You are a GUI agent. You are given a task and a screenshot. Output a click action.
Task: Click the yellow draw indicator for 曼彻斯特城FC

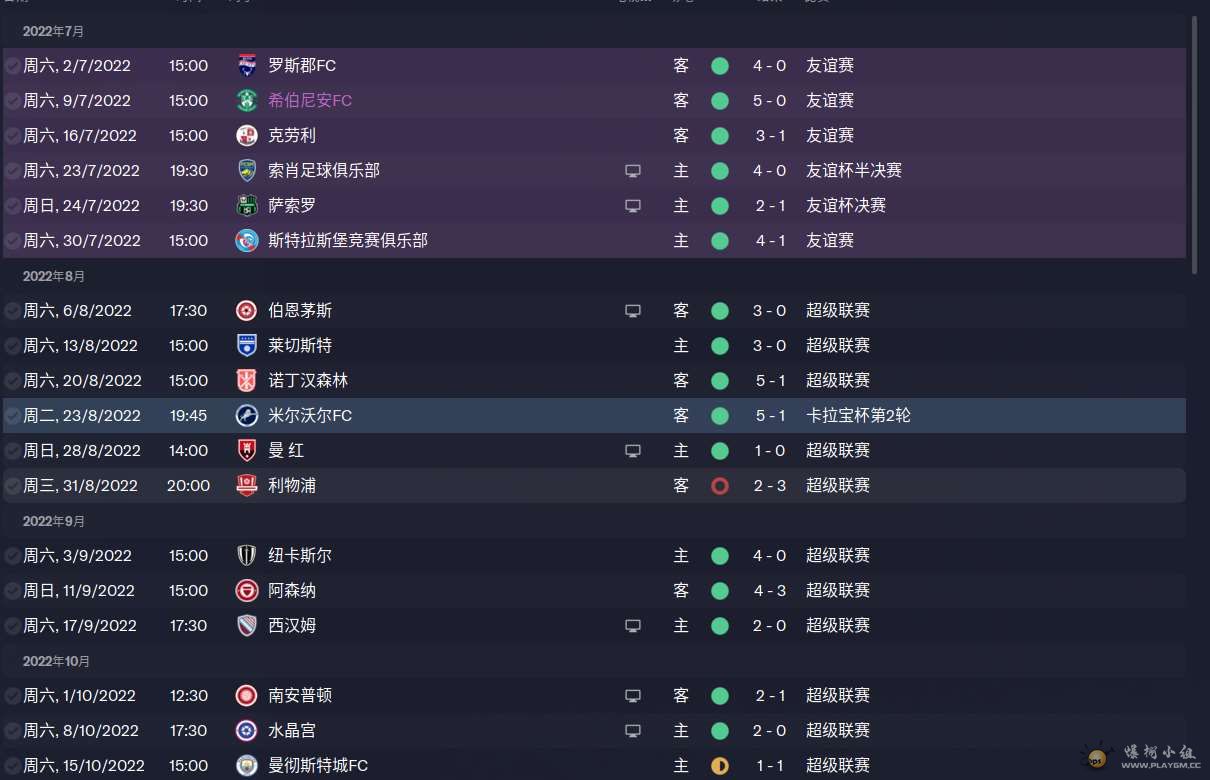[719, 766]
